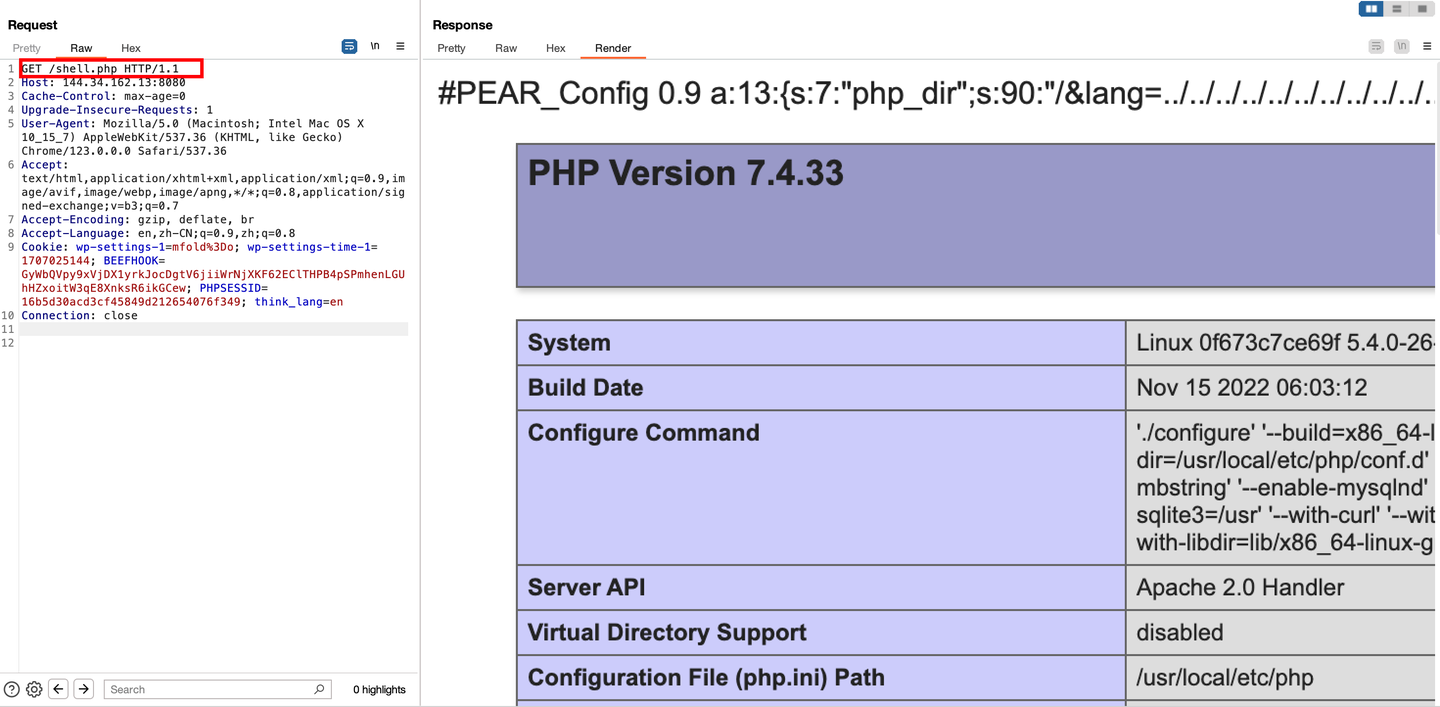Toggle word wrap in the Response editor
This screenshot has height=707, width=1440.
[1376, 46]
